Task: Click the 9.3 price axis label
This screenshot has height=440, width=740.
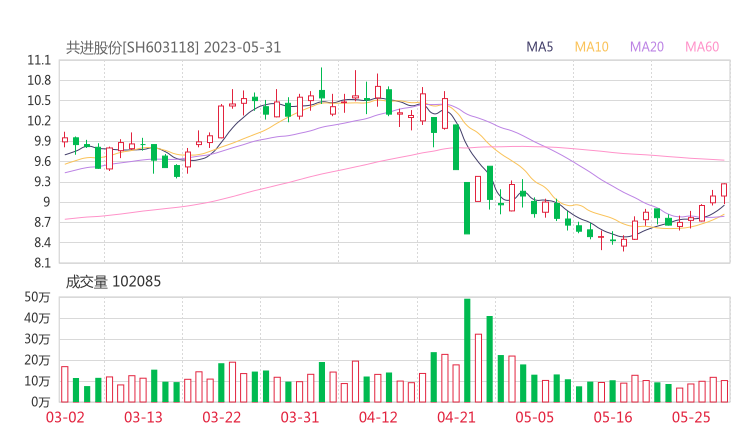Action: (42, 182)
